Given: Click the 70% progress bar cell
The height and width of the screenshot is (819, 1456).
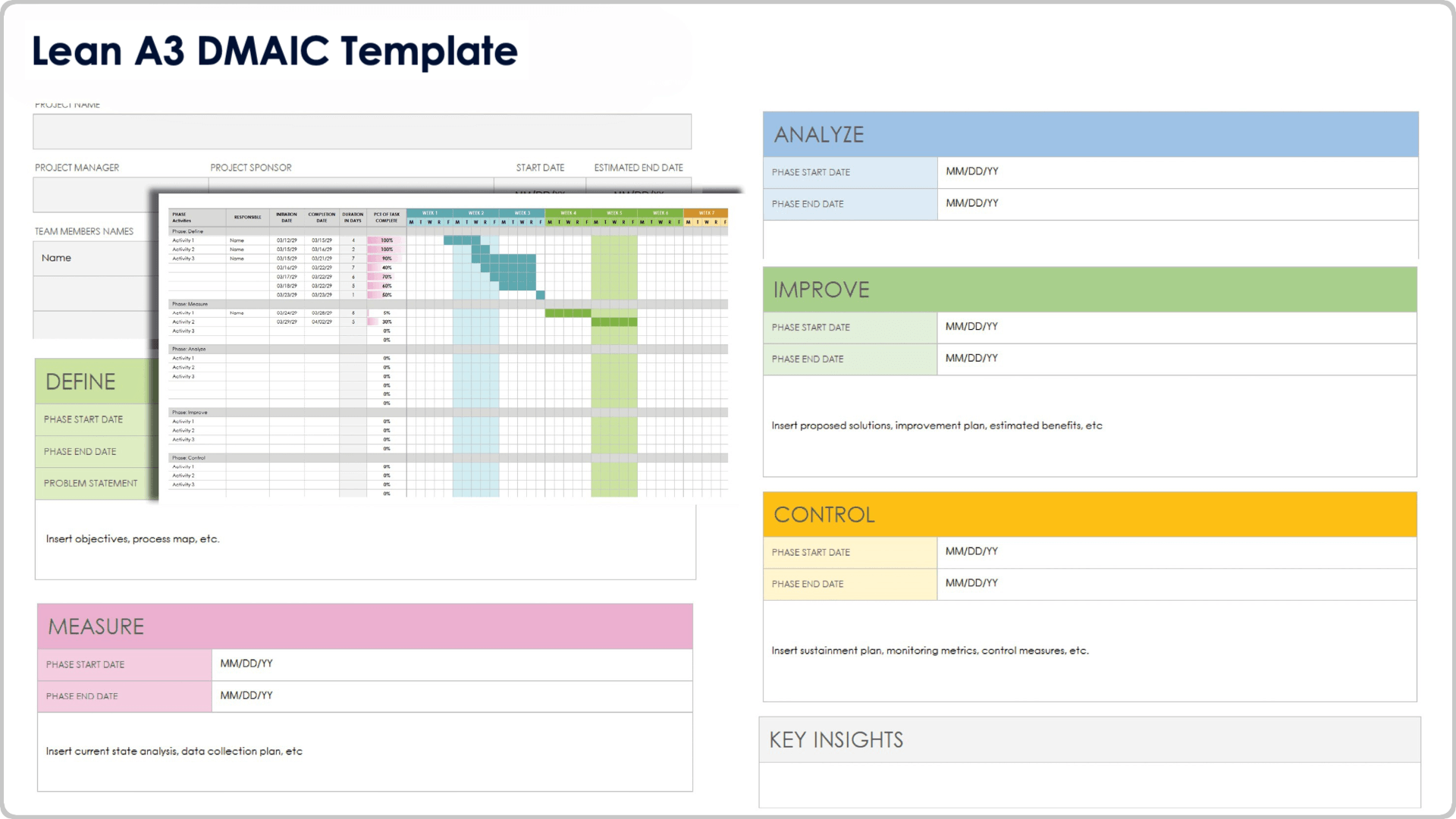Looking at the screenshot, I should pos(386,277).
